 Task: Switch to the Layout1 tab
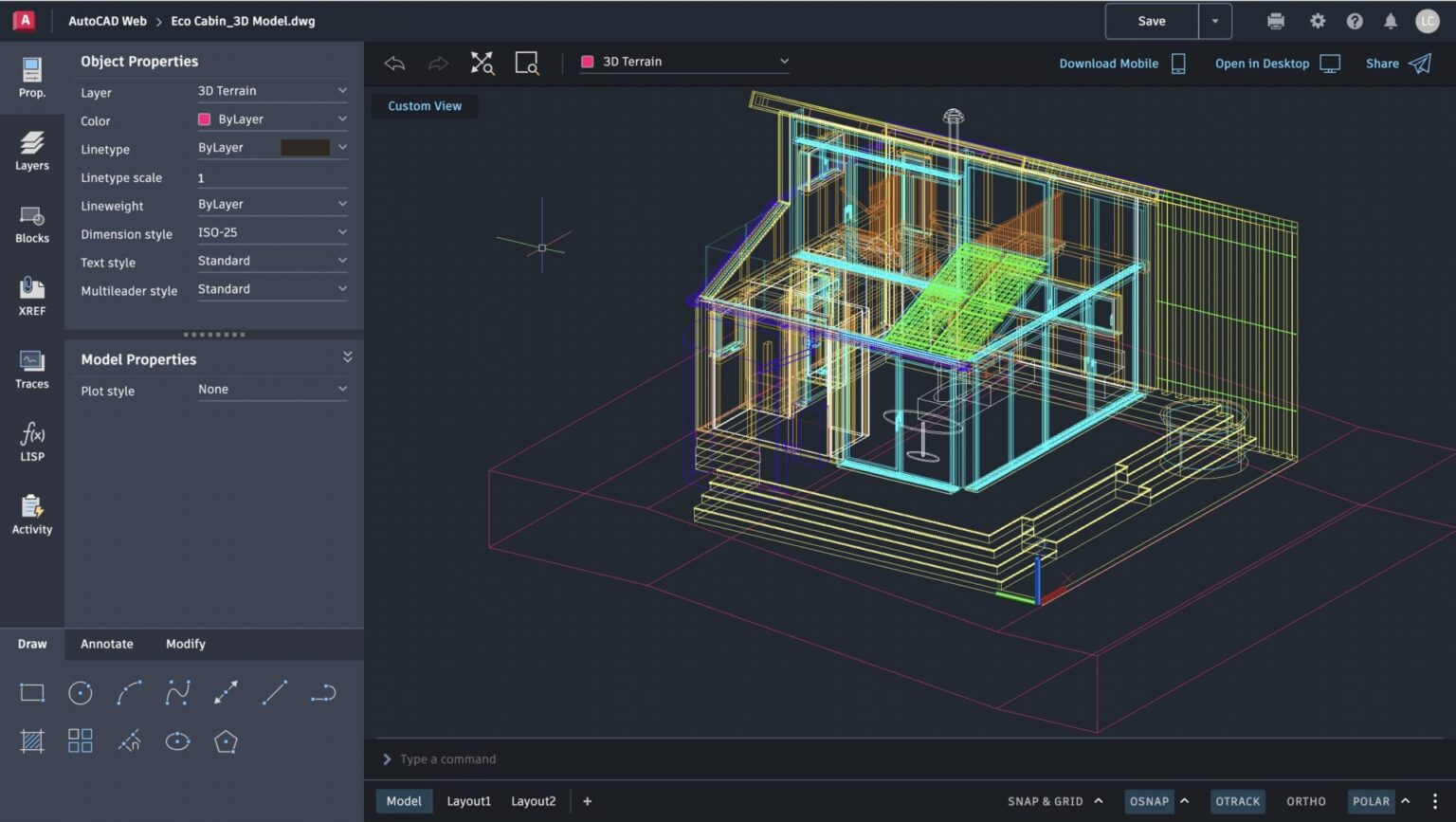[468, 801]
